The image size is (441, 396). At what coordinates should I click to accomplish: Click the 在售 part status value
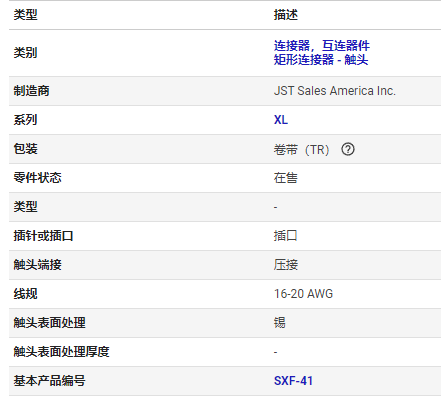[286, 178]
